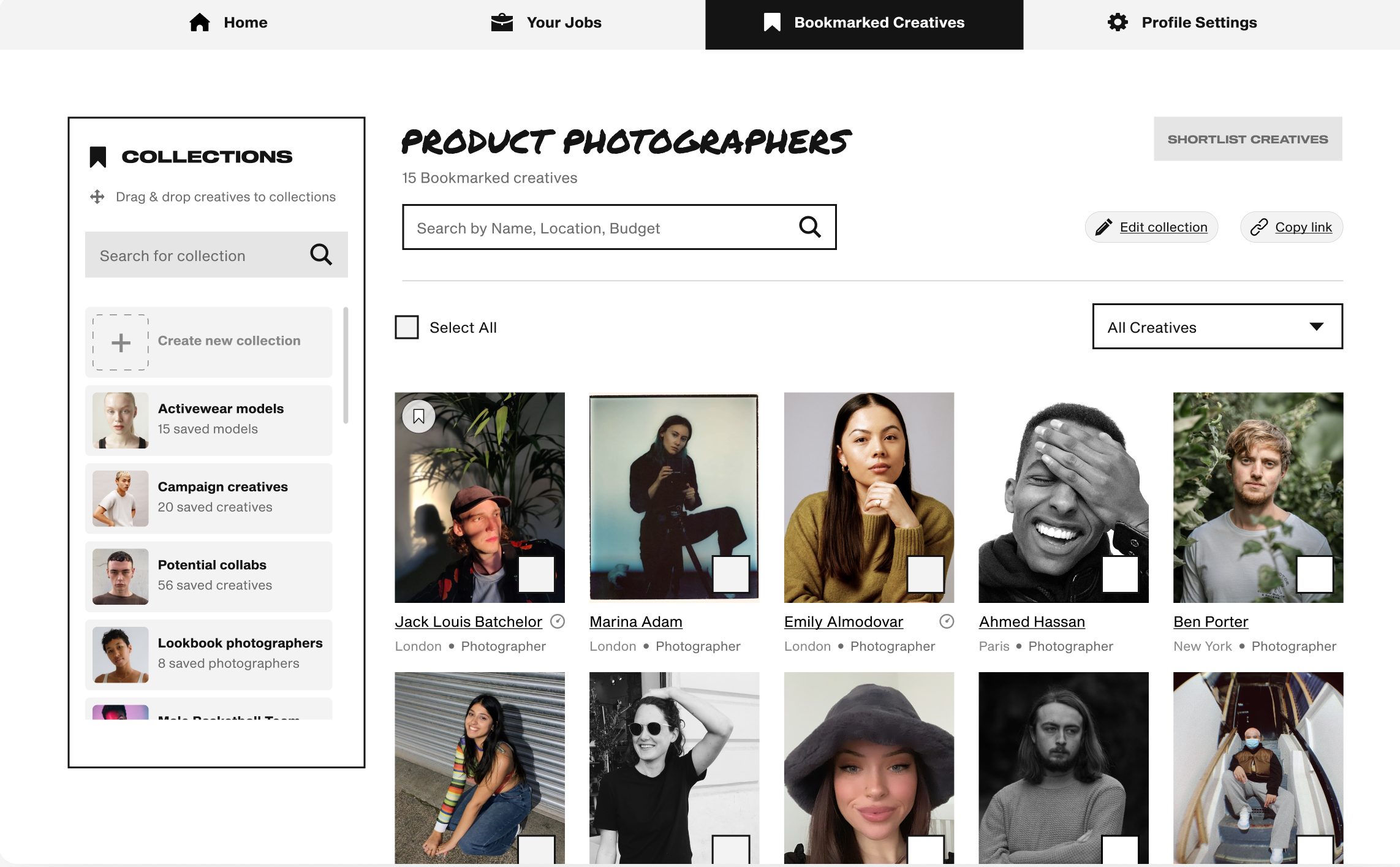Click the verified badge next to Jack Louis Batchelor
This screenshot has width=1400, height=867.
(x=558, y=621)
